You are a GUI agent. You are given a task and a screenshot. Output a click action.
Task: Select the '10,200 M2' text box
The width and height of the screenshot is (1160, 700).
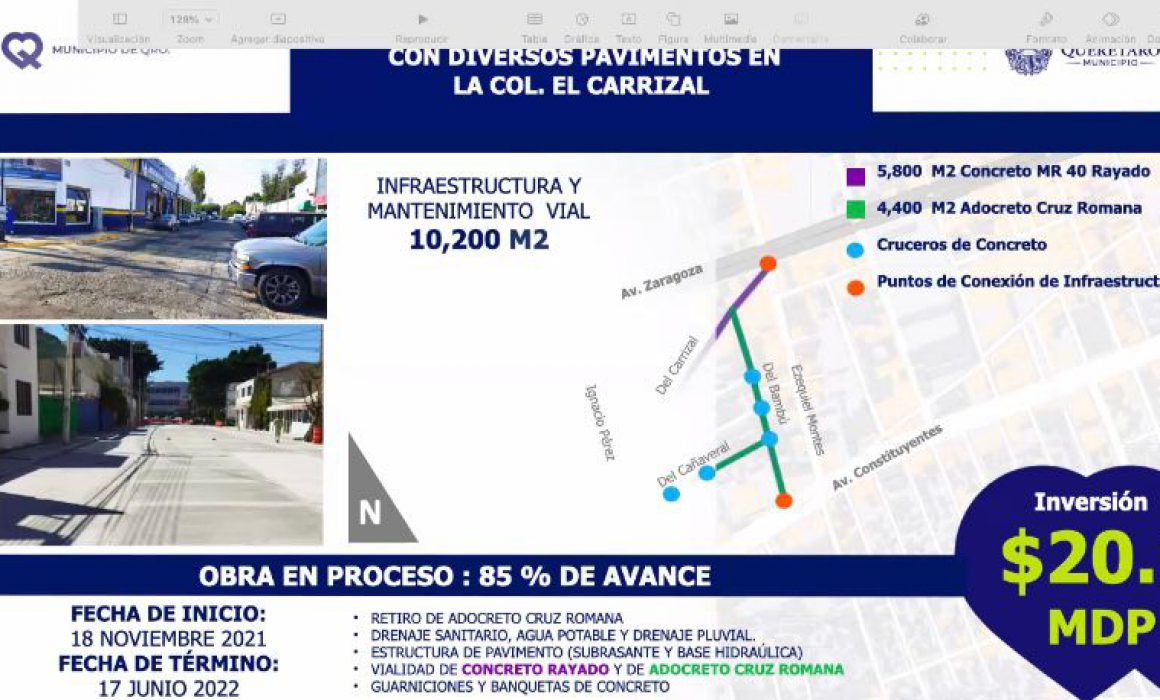coord(479,240)
